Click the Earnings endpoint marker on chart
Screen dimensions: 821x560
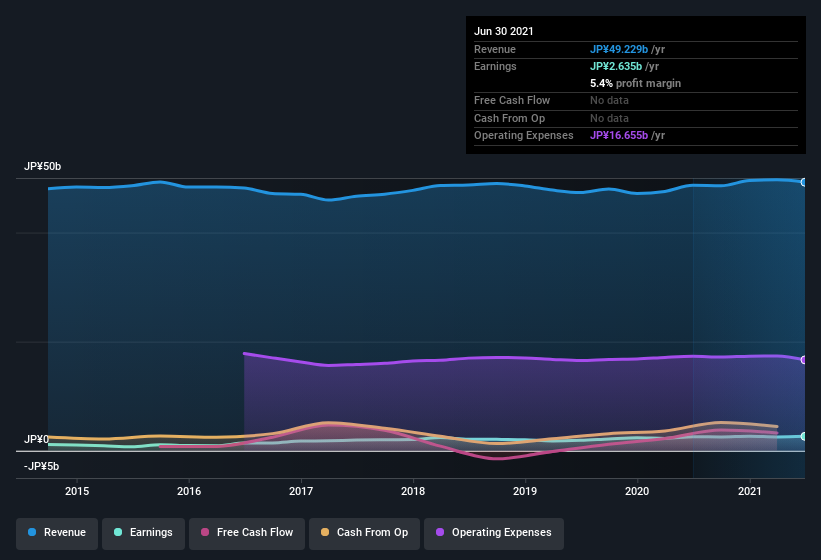pos(804,436)
